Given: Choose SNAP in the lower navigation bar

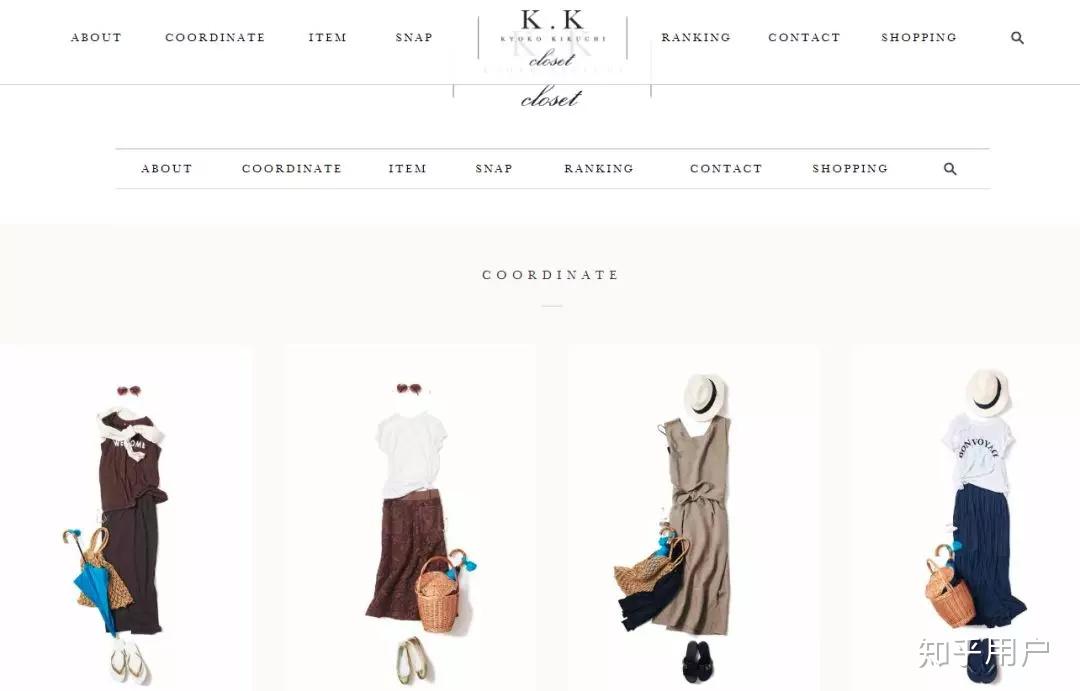Looking at the screenshot, I should coord(494,169).
